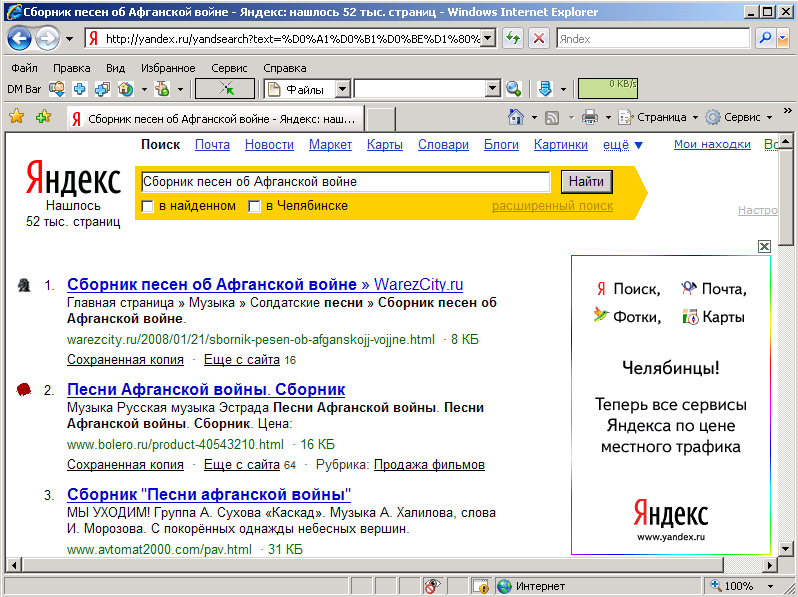Go to the Home page with the house icon
The image size is (798, 597).
[x=516, y=117]
